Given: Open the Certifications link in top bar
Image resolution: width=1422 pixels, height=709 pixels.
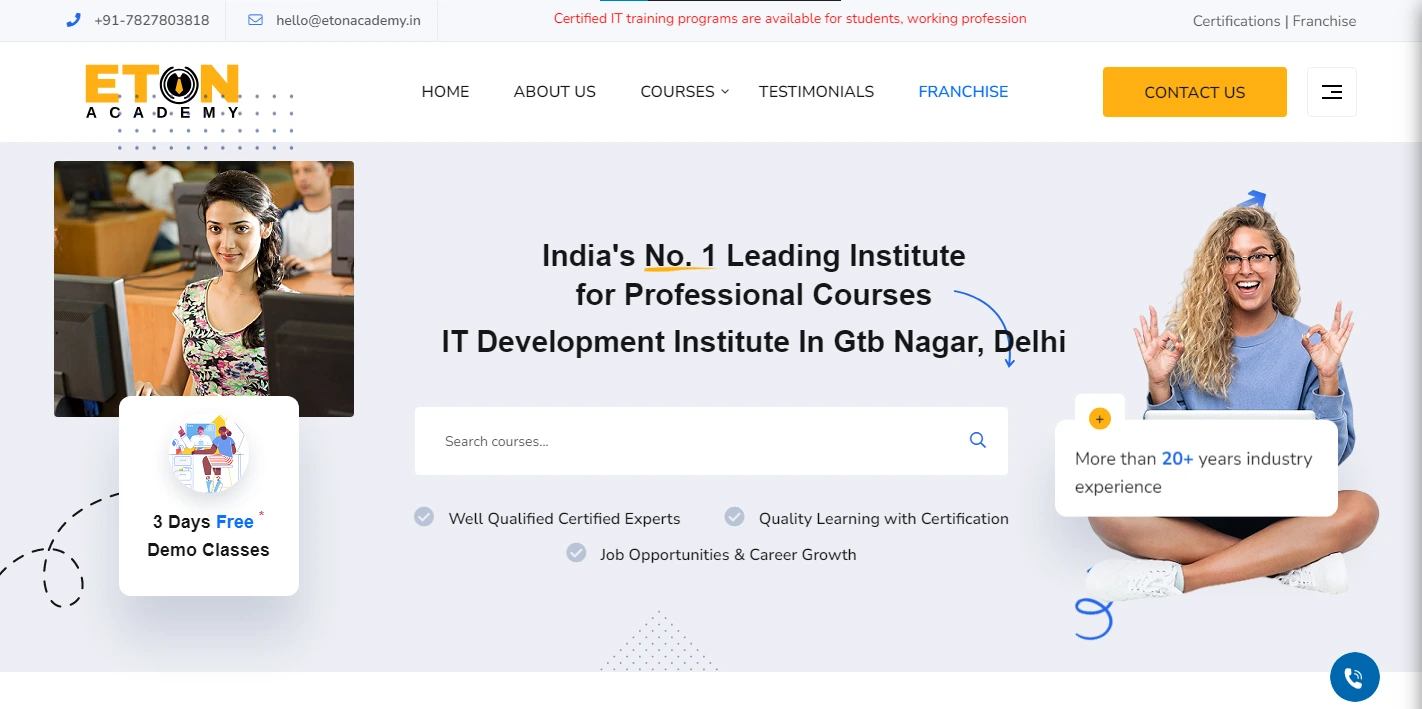Looking at the screenshot, I should click(1236, 21).
